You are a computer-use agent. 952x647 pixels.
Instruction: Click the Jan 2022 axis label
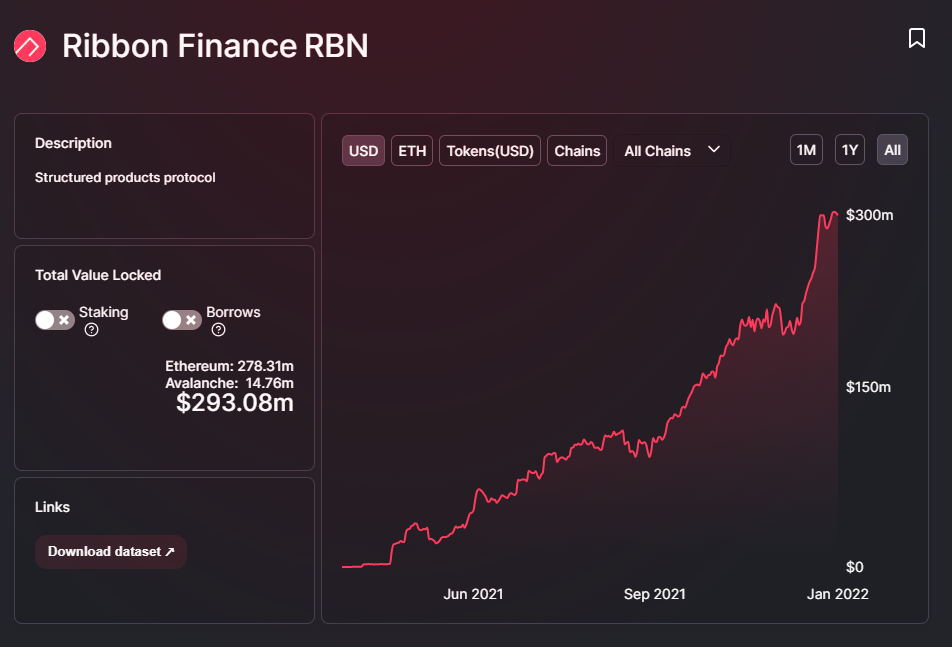point(837,594)
